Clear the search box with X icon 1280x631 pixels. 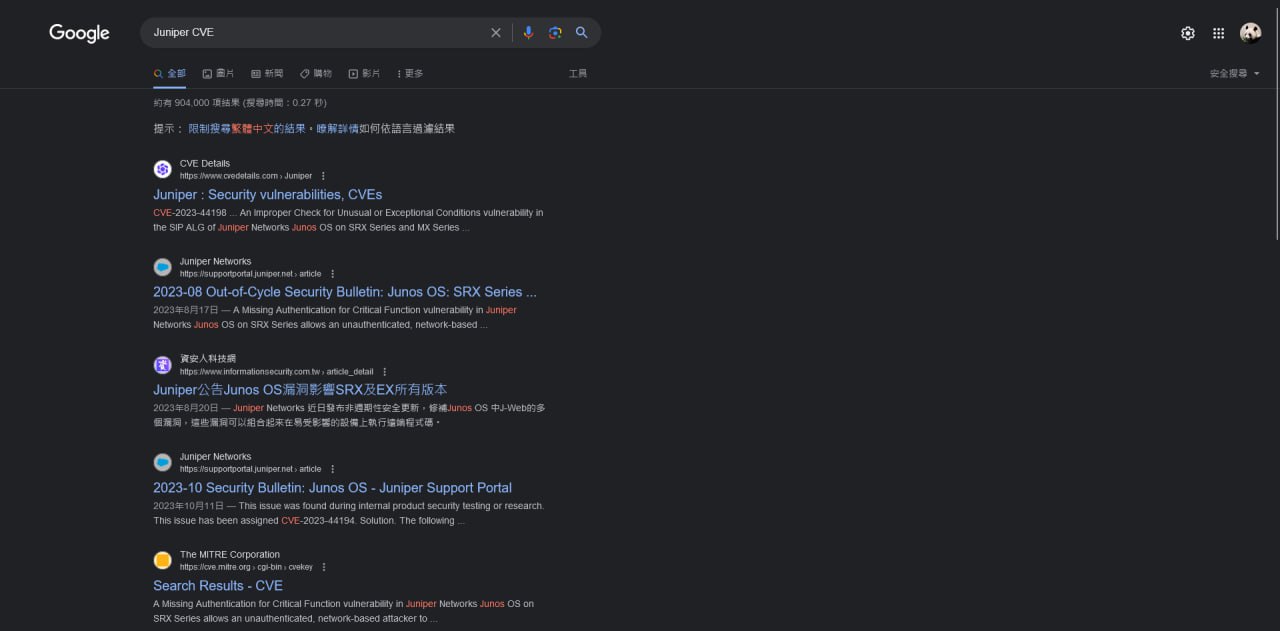pos(496,33)
